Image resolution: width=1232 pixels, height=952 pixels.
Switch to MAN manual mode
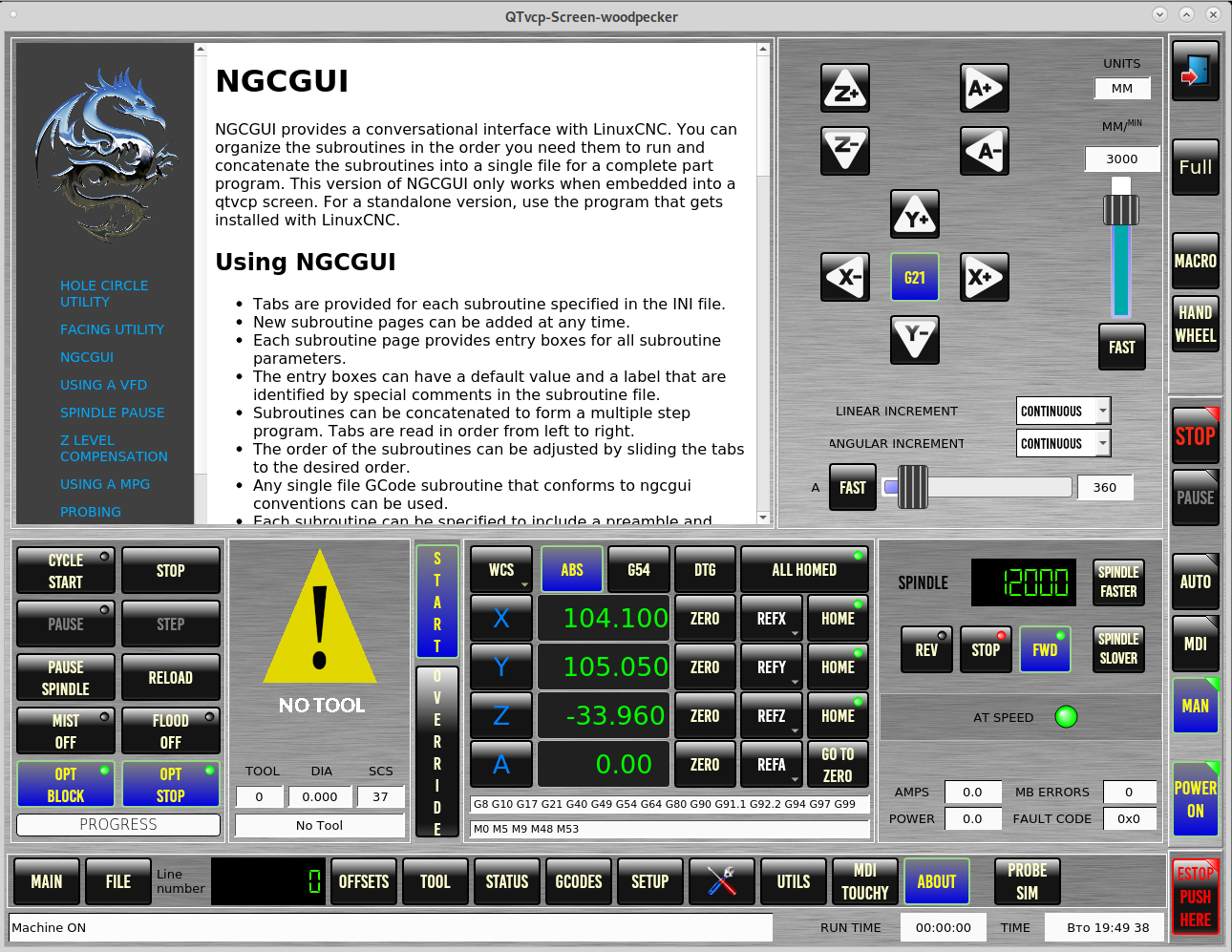pos(1196,706)
